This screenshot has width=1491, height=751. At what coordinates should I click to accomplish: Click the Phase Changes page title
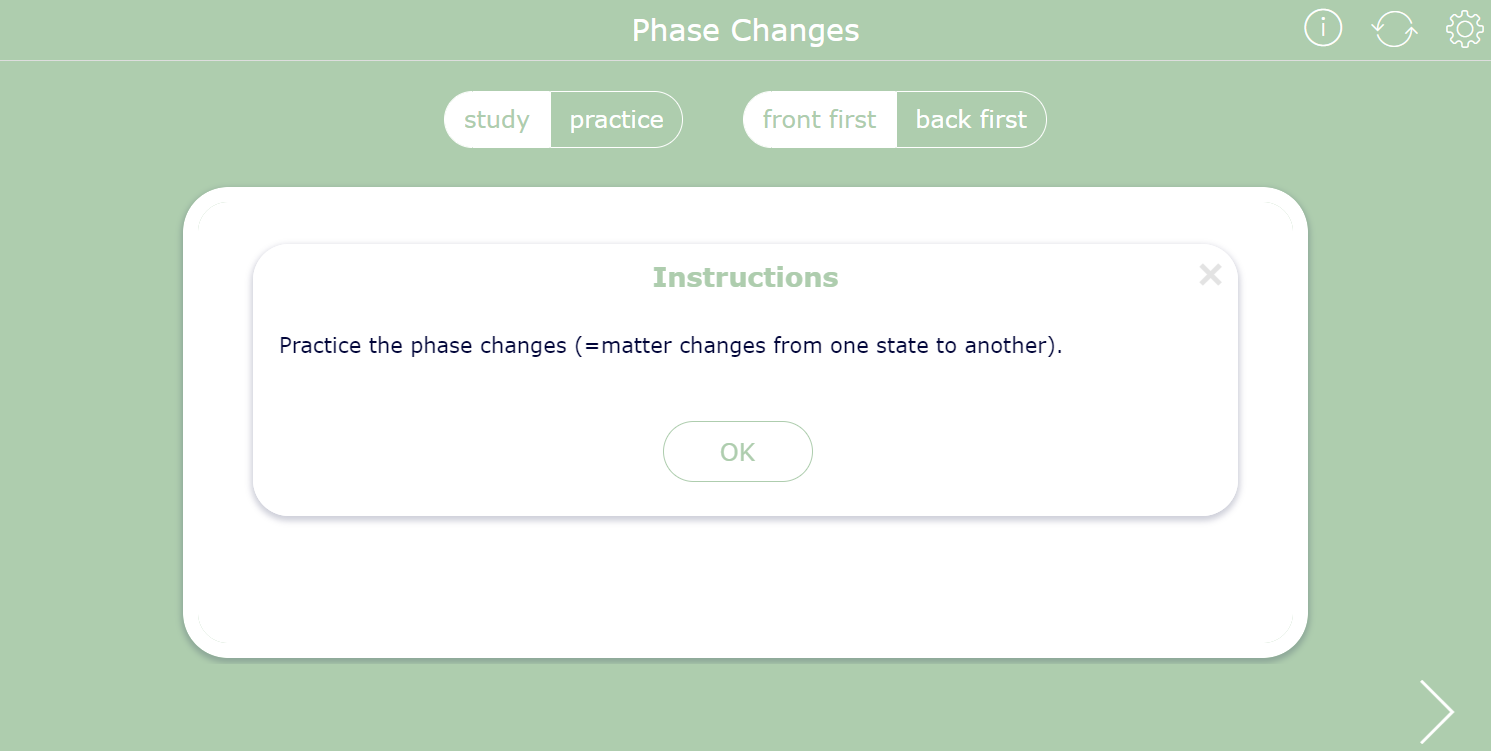745,30
